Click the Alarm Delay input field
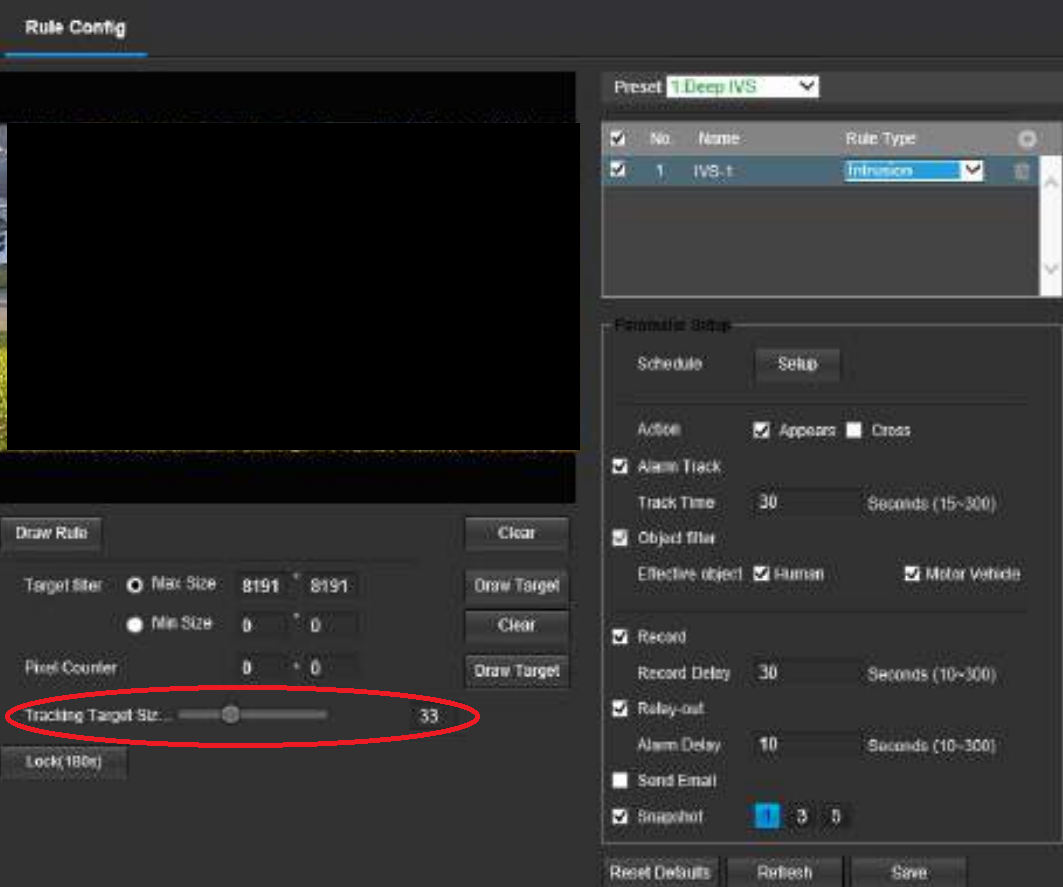 tap(805, 745)
